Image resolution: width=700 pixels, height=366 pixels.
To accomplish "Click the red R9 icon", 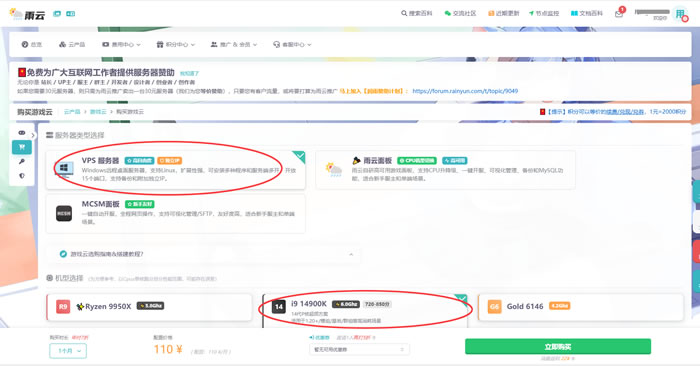I will 63,307.
